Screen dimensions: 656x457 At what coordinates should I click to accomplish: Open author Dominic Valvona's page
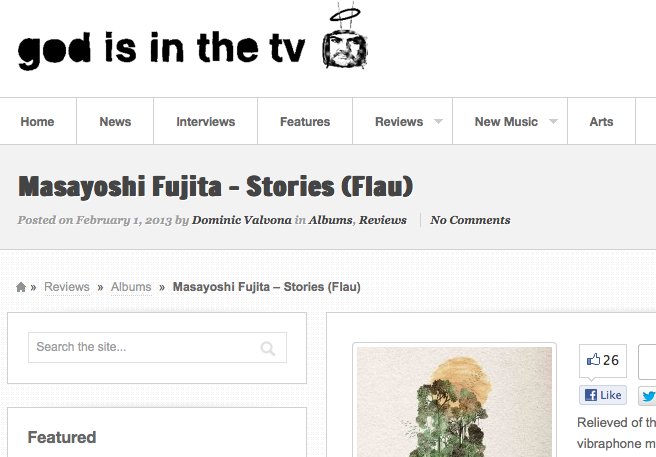point(242,220)
